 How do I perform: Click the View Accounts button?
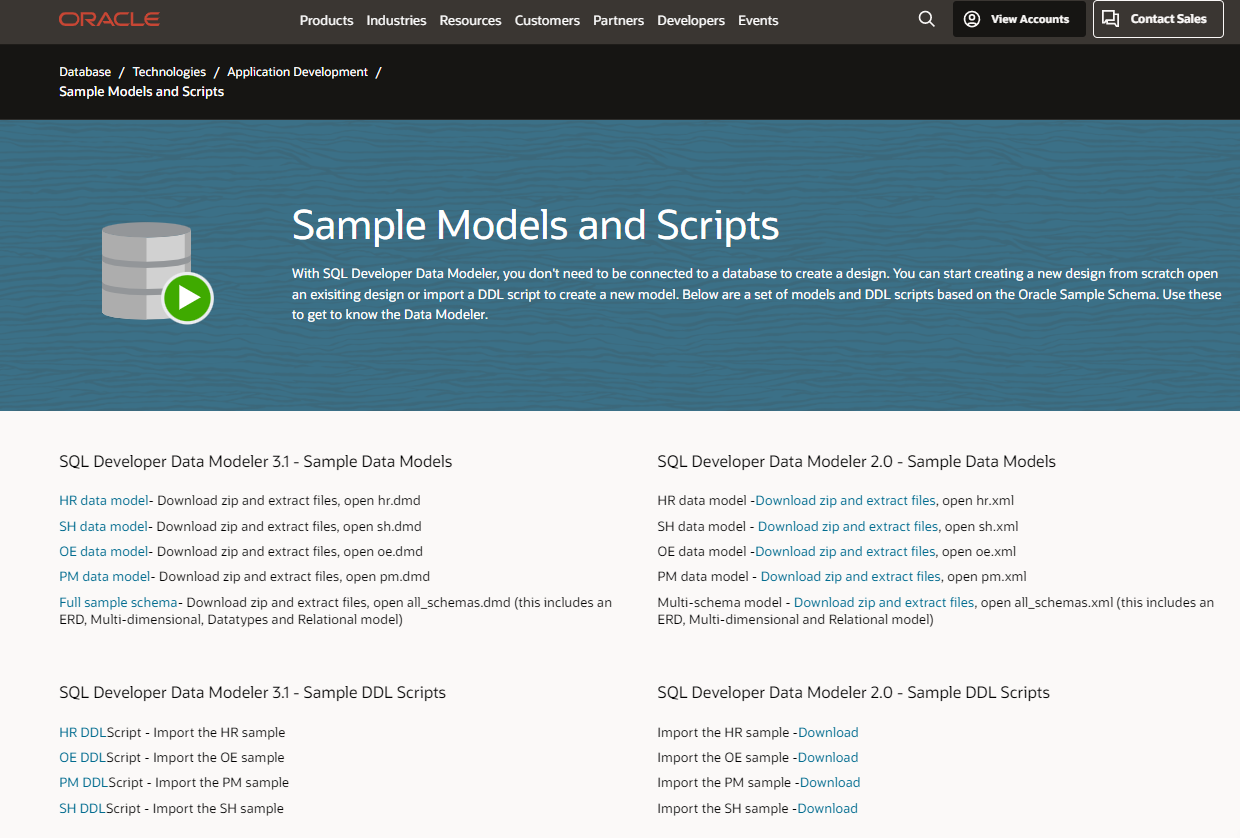pos(1019,19)
